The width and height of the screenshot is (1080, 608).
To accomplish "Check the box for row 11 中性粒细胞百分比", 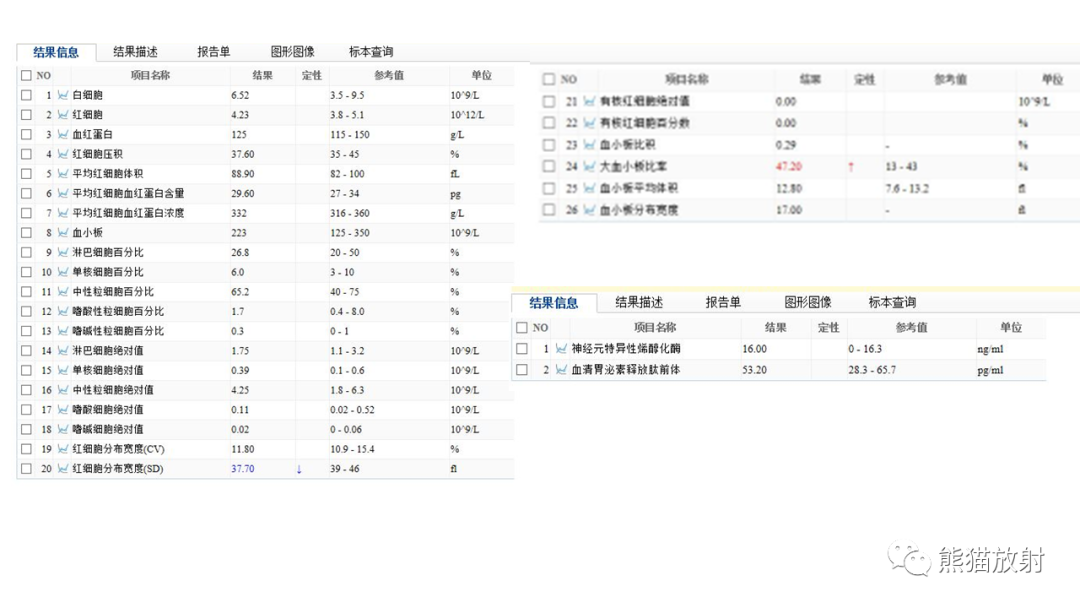I will pyautogui.click(x=26, y=292).
